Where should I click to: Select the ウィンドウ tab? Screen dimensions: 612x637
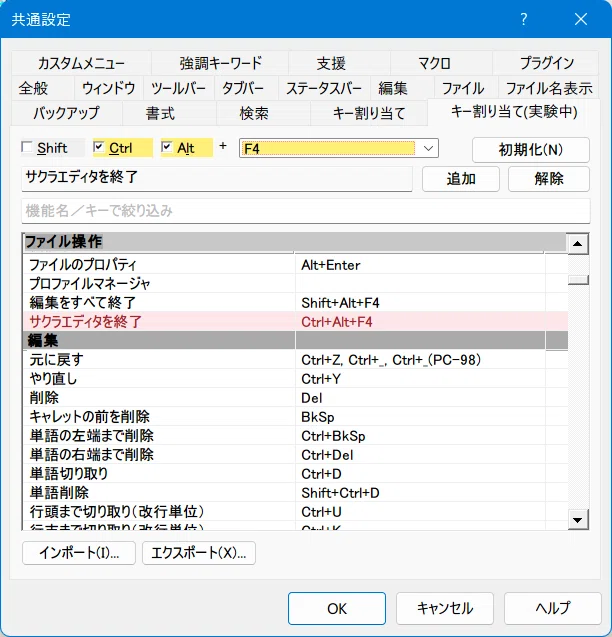pyautogui.click(x=108, y=88)
